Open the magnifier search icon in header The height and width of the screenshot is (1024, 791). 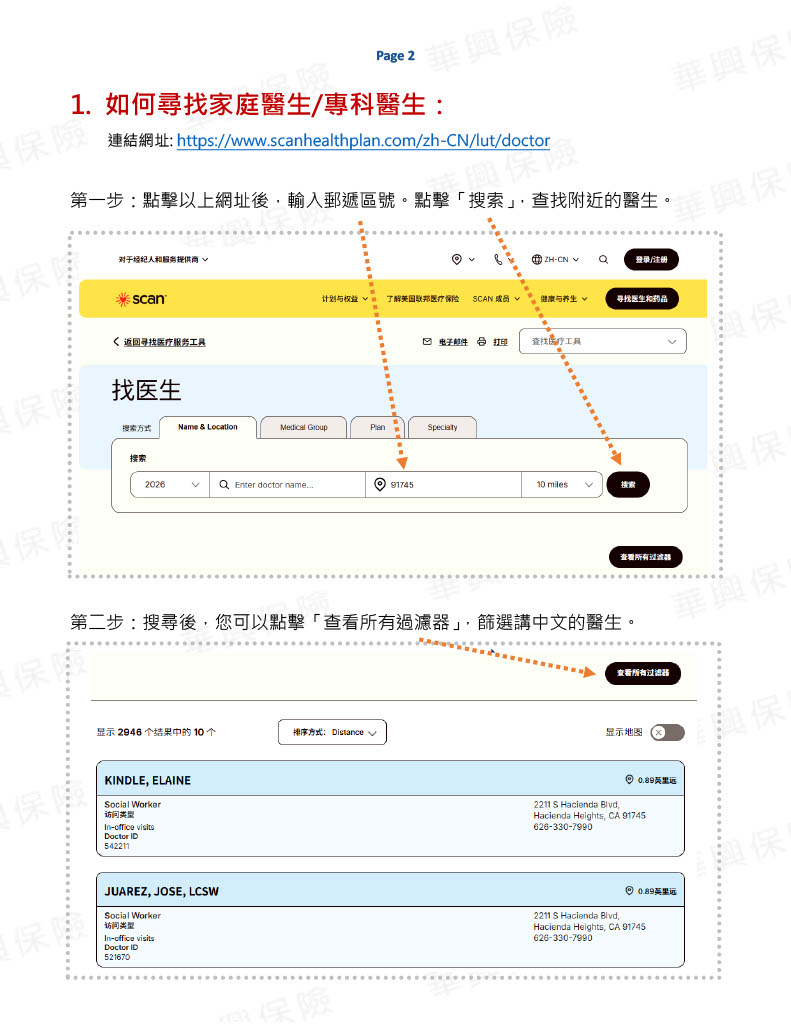point(604,259)
